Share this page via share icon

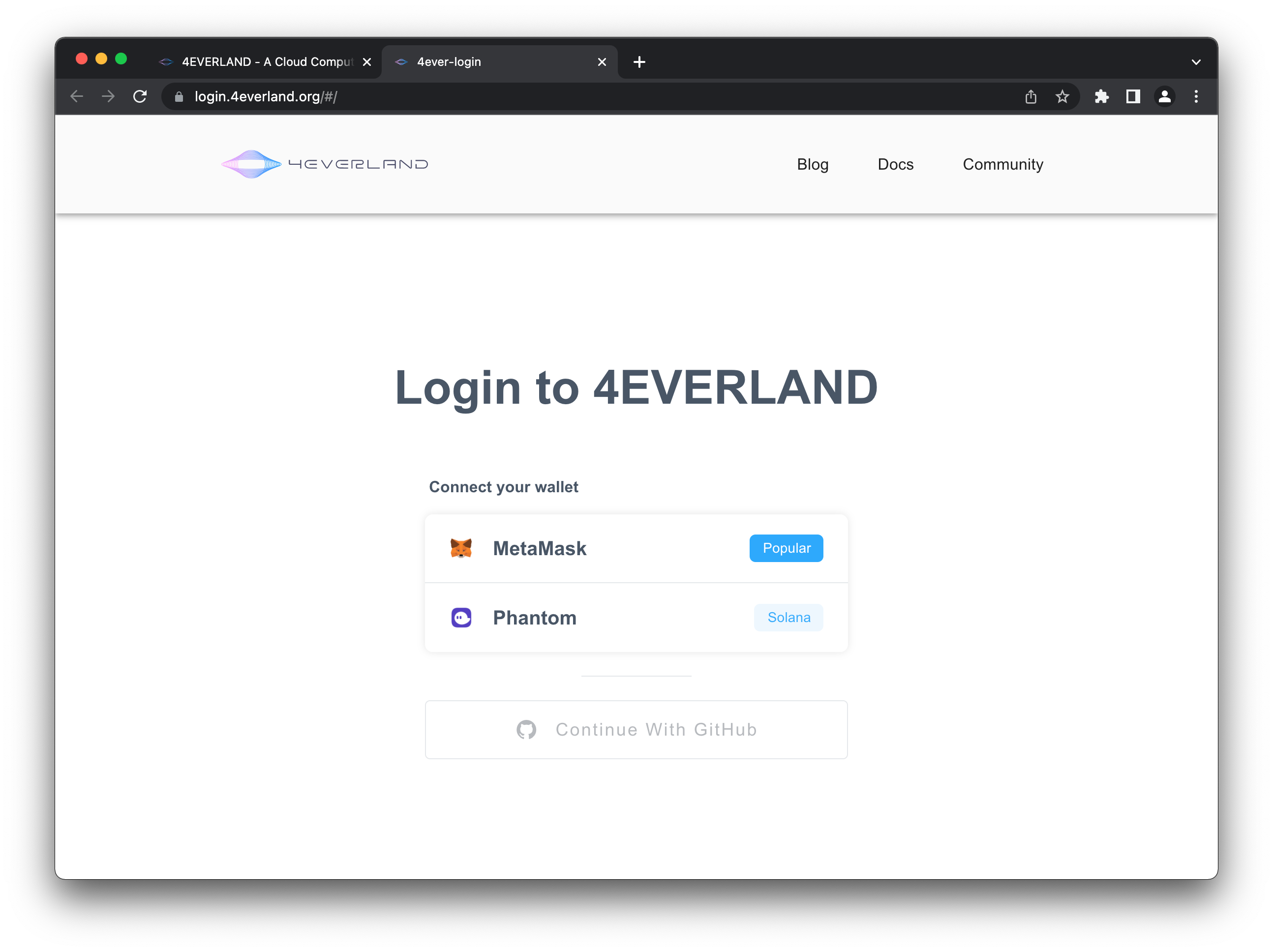click(x=1031, y=97)
